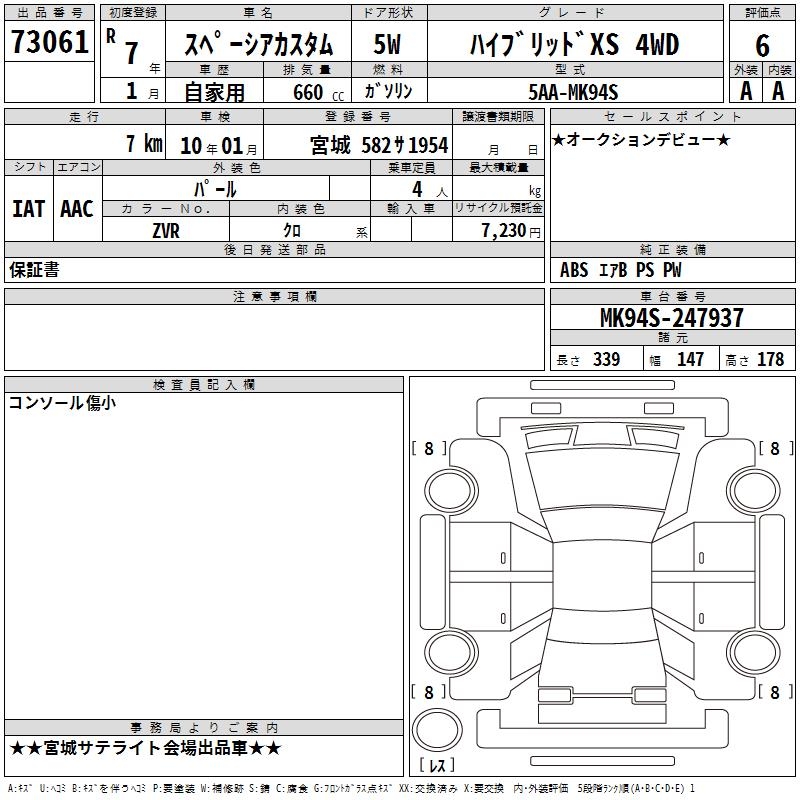Click the registration plate 宮城 582 サ 1954
Image resolution: width=800 pixels, height=800 pixels.
click(379, 145)
